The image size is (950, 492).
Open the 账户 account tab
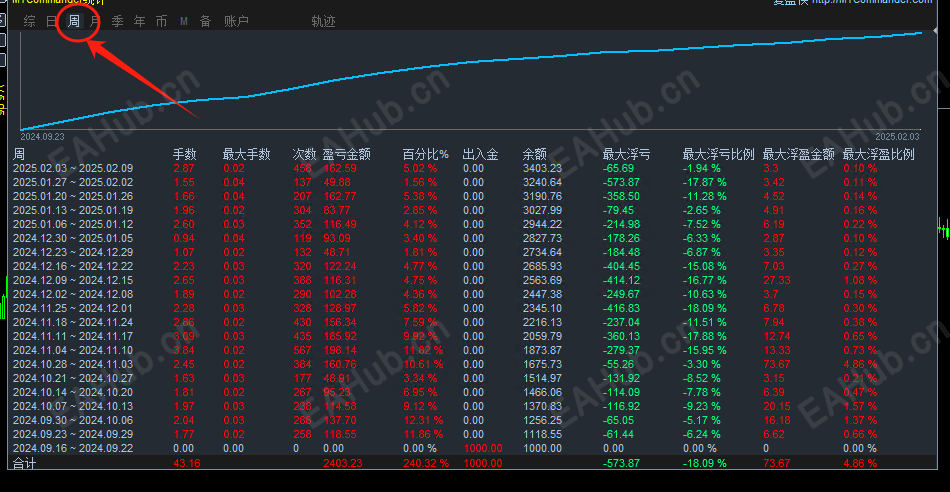[x=236, y=22]
